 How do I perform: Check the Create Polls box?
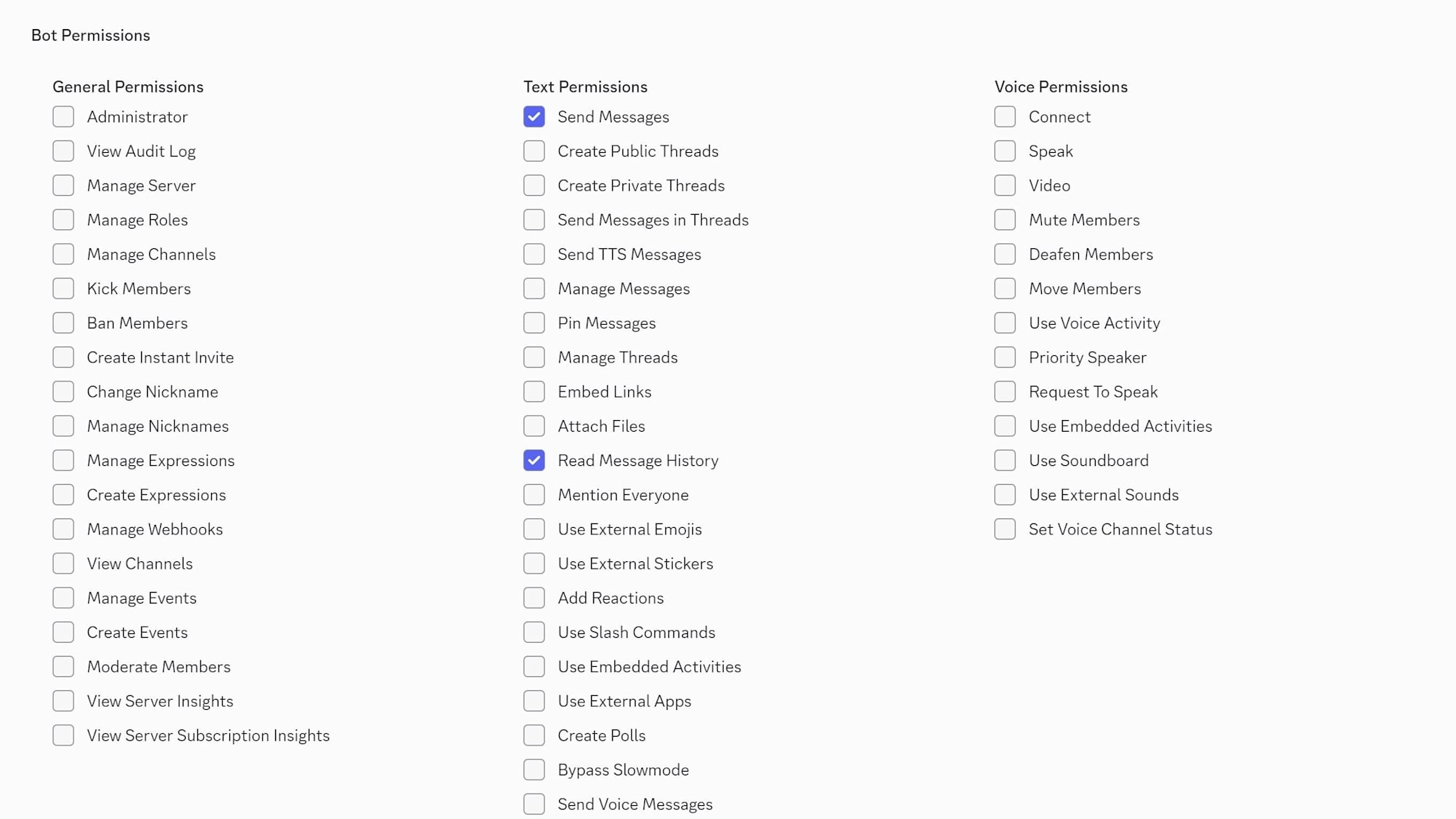534,735
